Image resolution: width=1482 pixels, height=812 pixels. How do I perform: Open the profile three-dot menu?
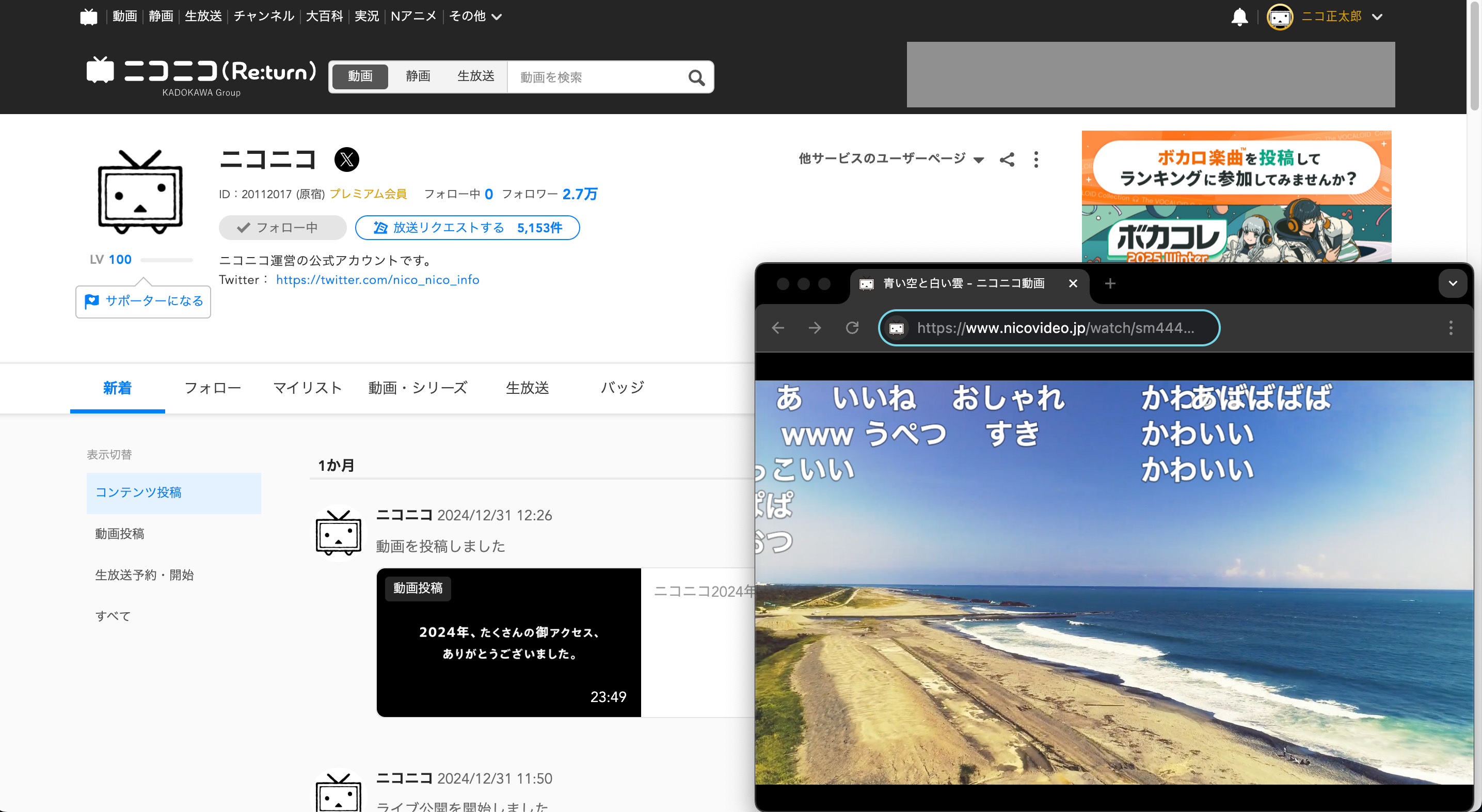[x=1036, y=160]
